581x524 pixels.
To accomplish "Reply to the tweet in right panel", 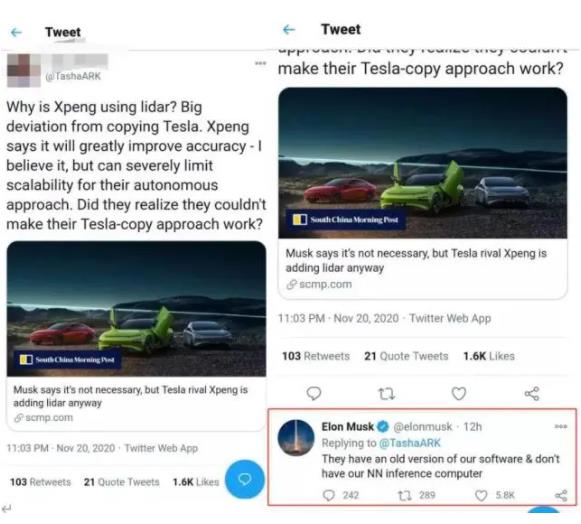I will (314, 393).
